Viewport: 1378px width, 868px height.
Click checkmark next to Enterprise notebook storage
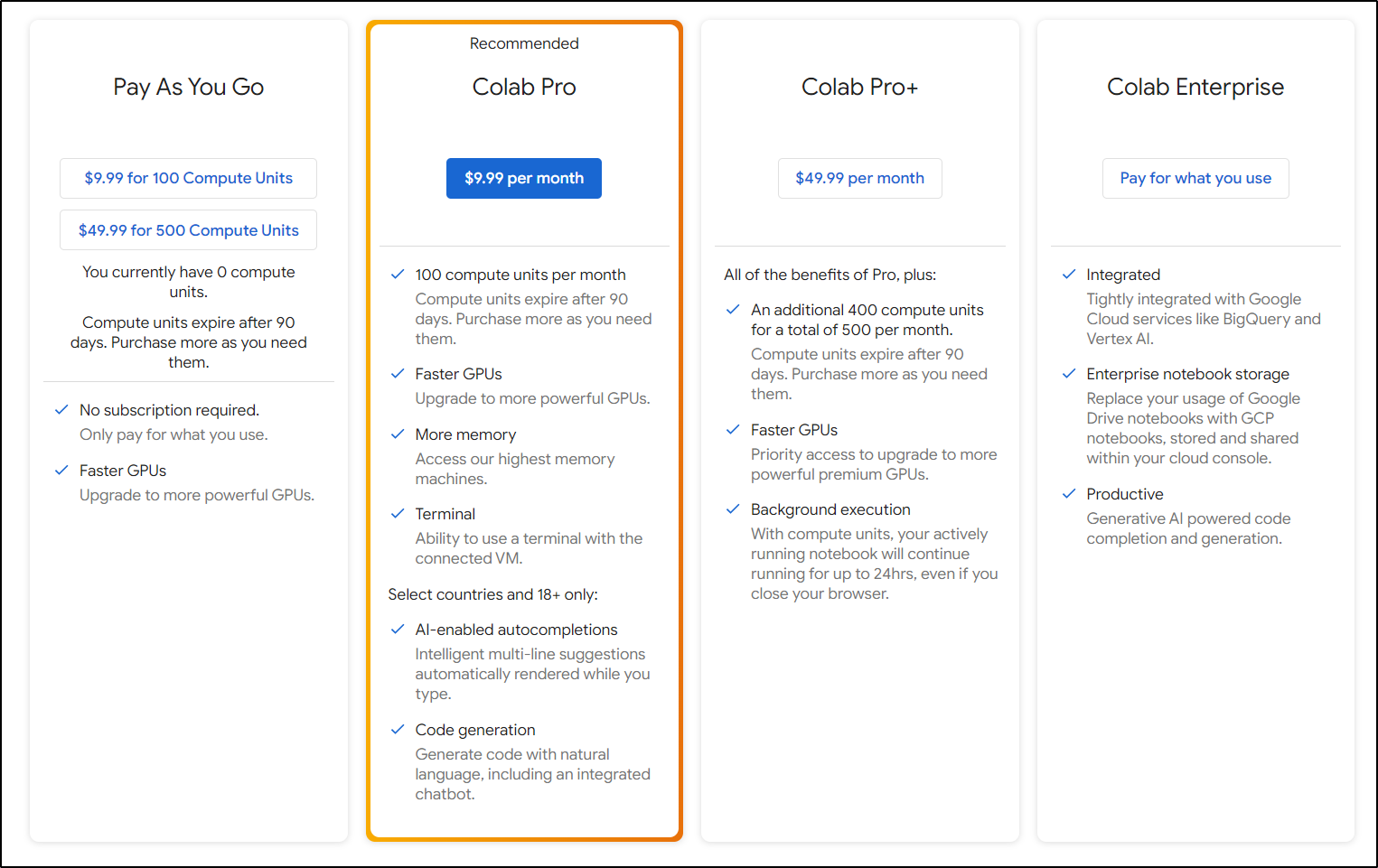tap(1069, 374)
